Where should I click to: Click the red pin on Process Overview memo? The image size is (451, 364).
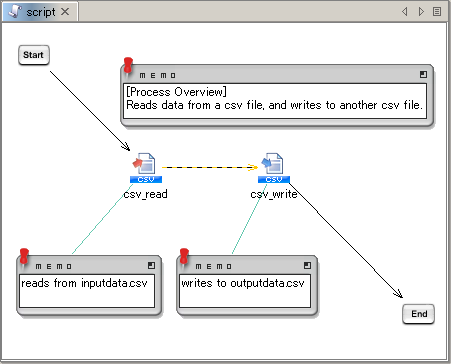pyautogui.click(x=128, y=65)
